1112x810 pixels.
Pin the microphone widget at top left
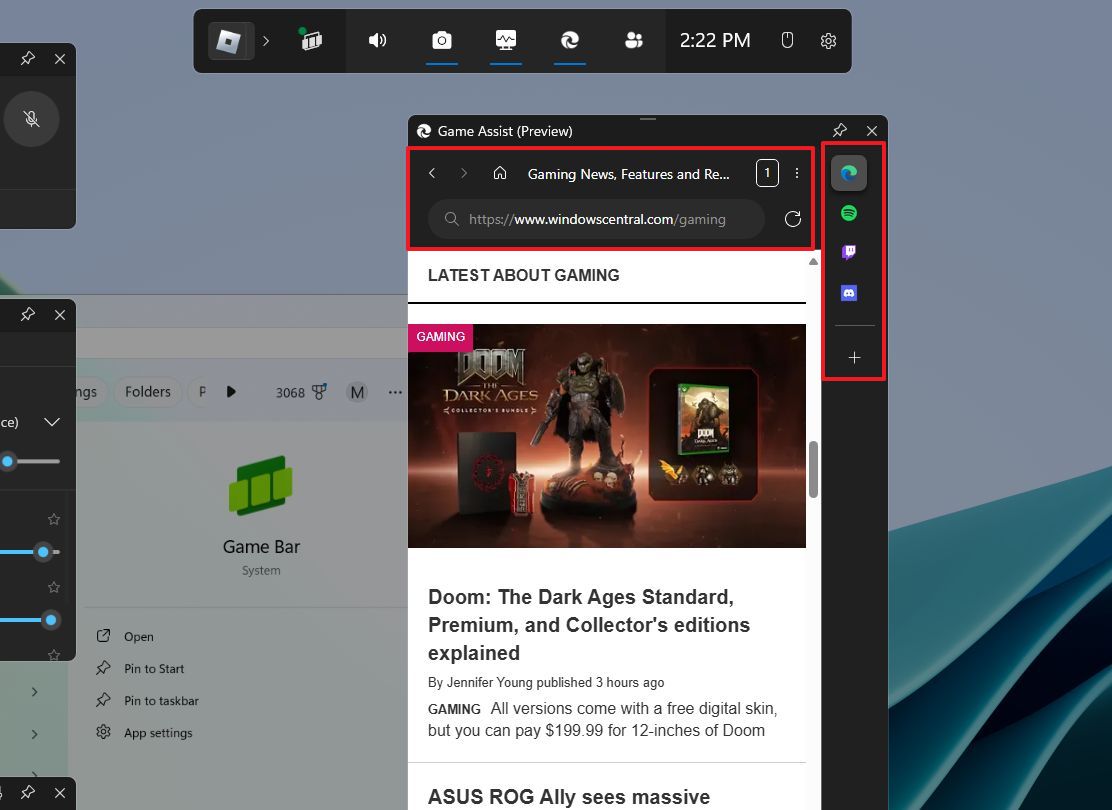[28, 59]
